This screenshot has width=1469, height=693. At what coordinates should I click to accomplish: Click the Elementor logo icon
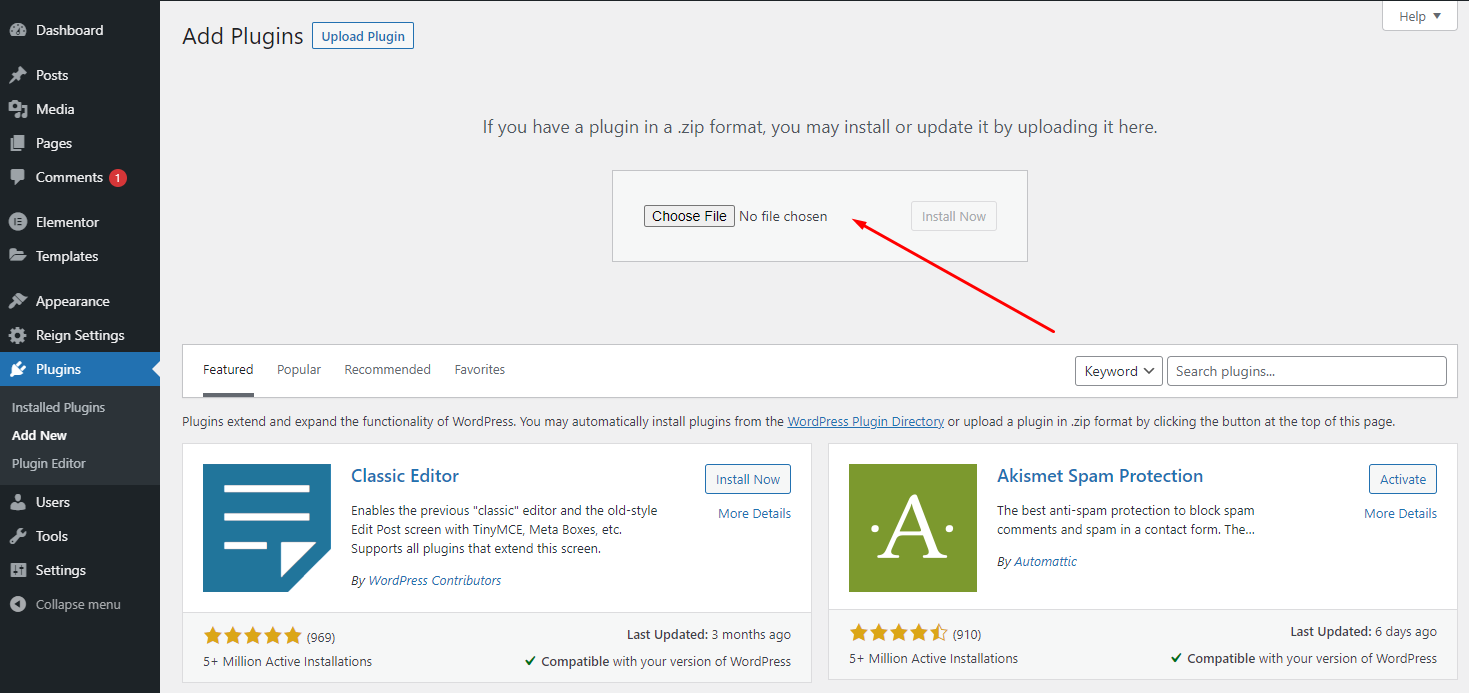click(x=18, y=222)
